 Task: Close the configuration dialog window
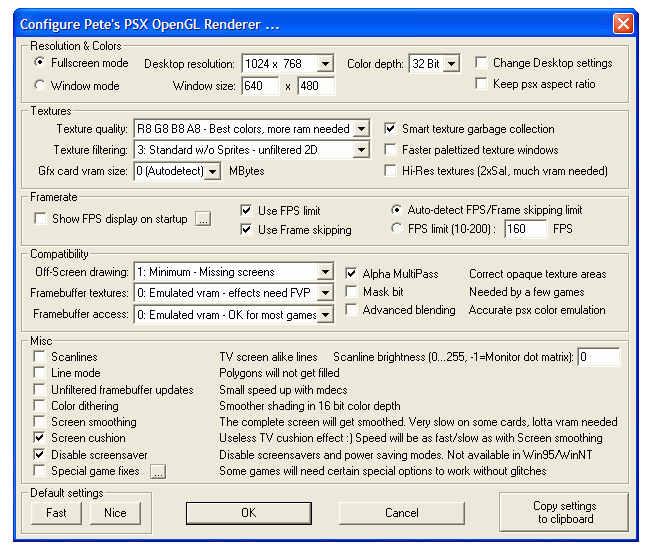pos(622,23)
